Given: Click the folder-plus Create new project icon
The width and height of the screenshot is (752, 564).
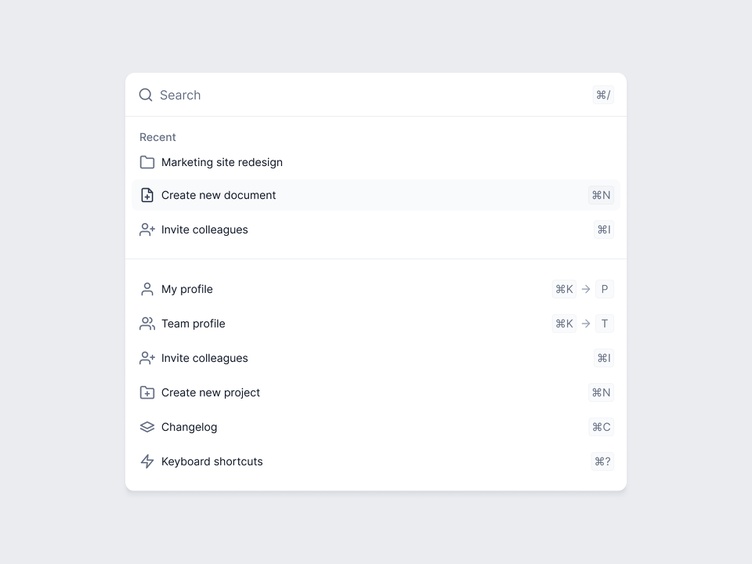Looking at the screenshot, I should (x=147, y=393).
